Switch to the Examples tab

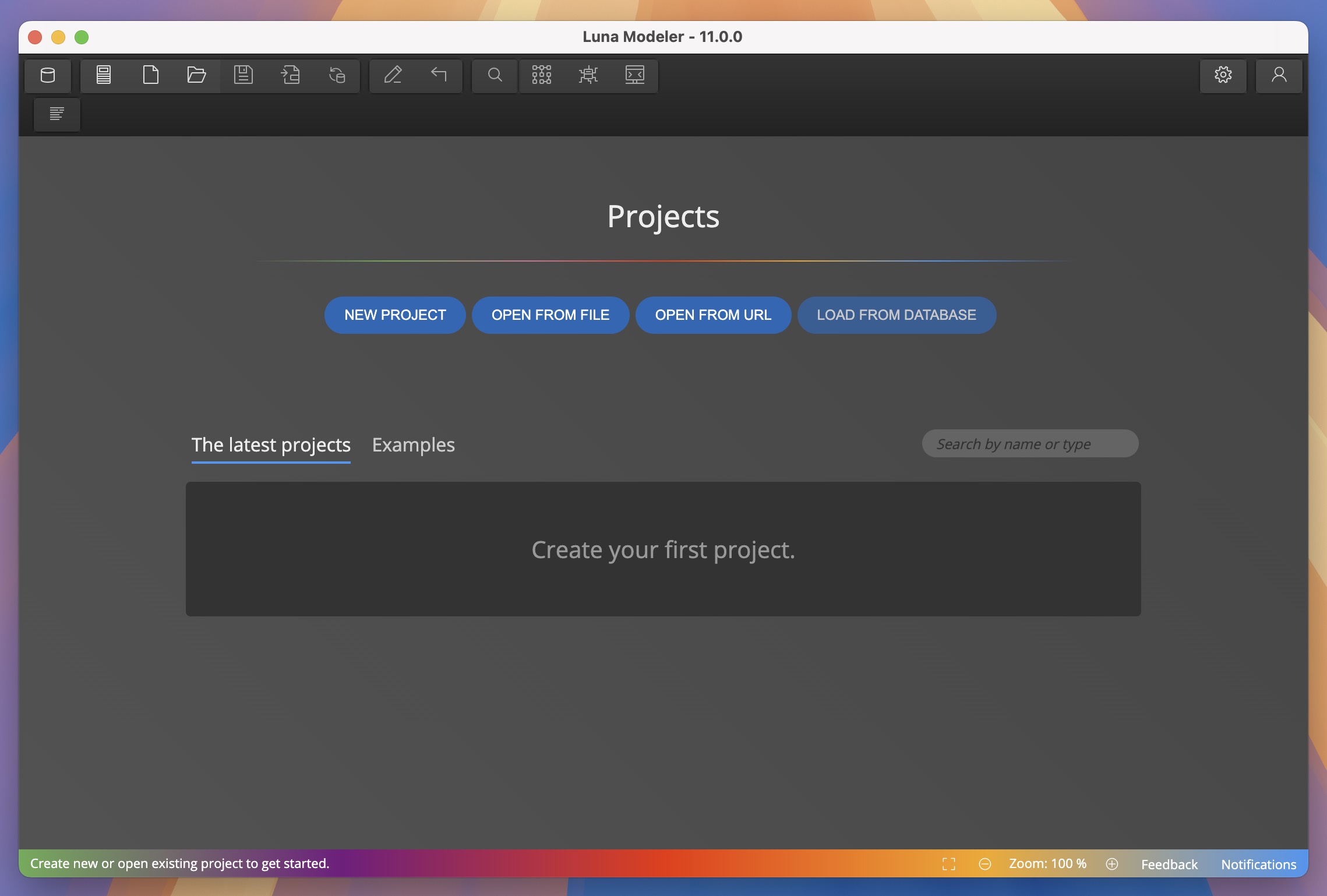pyautogui.click(x=413, y=445)
